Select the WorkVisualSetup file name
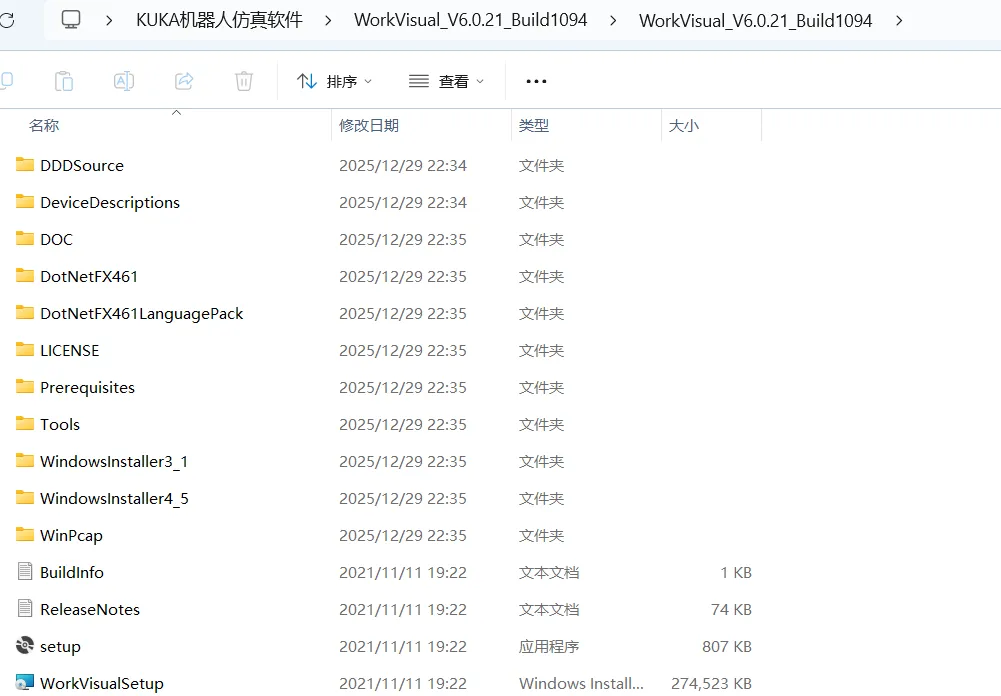 tap(102, 684)
